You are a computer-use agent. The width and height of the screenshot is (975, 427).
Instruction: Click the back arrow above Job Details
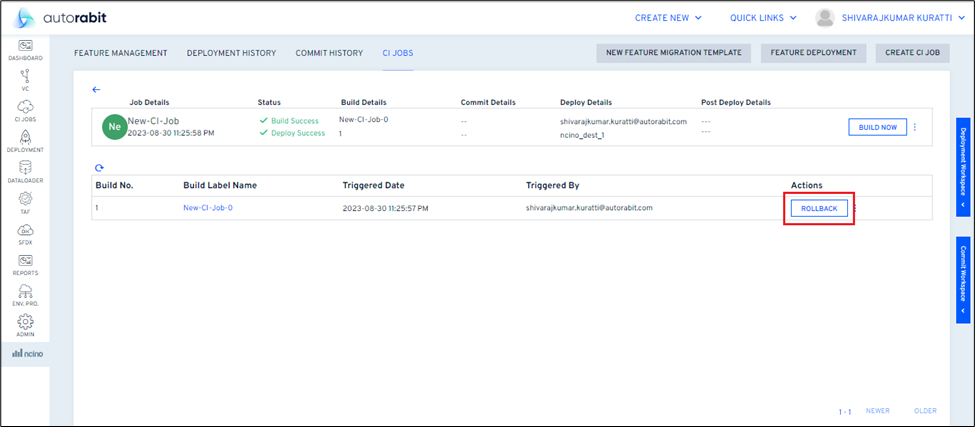96,89
